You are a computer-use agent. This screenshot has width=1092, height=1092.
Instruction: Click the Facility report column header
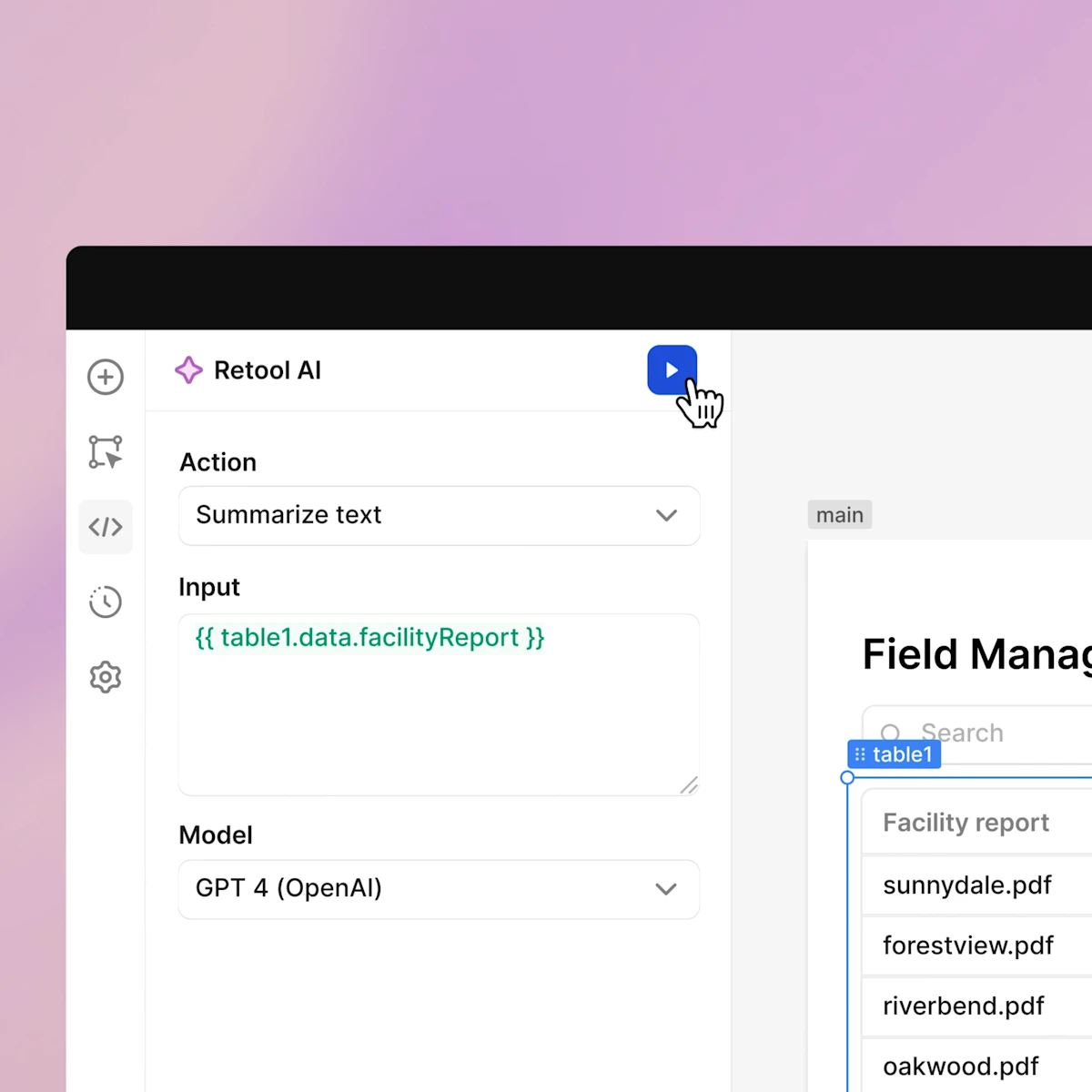(x=966, y=822)
